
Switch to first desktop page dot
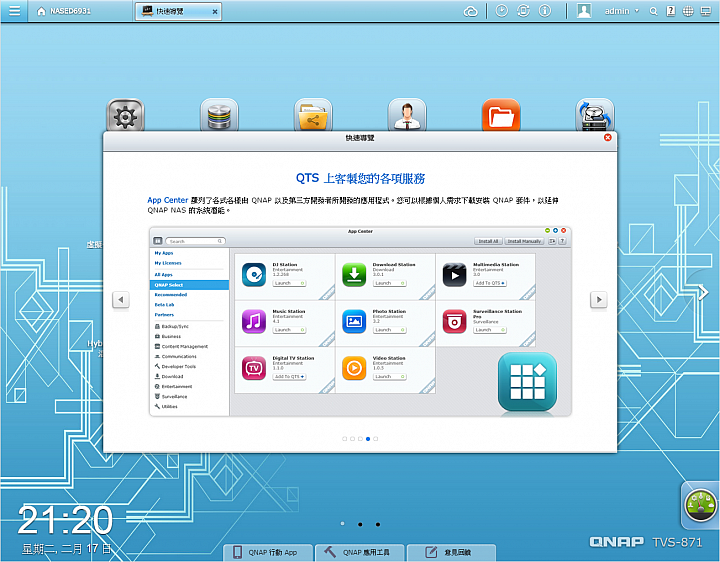pyautogui.click(x=343, y=524)
